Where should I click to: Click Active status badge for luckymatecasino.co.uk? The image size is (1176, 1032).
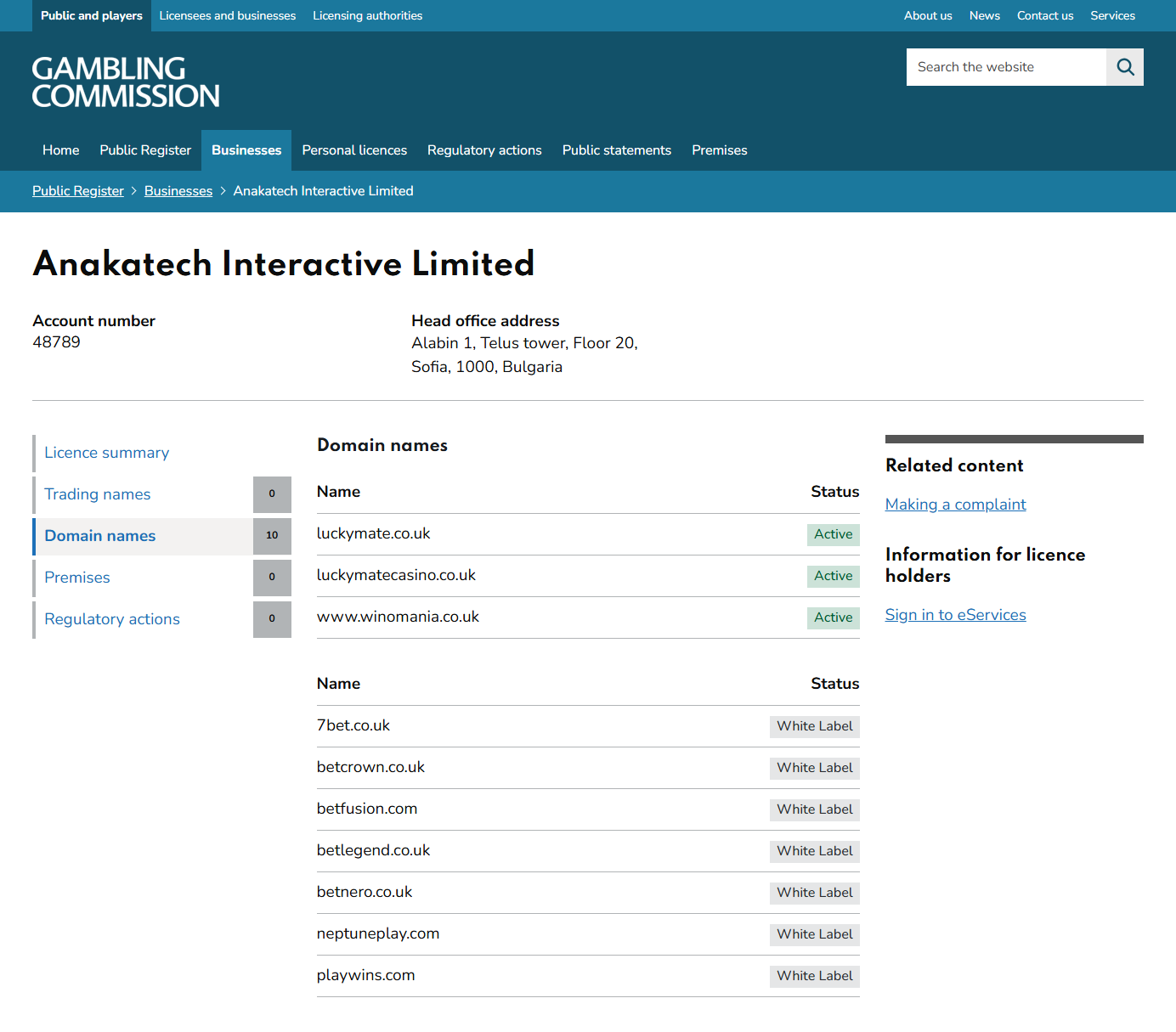pyautogui.click(x=833, y=576)
